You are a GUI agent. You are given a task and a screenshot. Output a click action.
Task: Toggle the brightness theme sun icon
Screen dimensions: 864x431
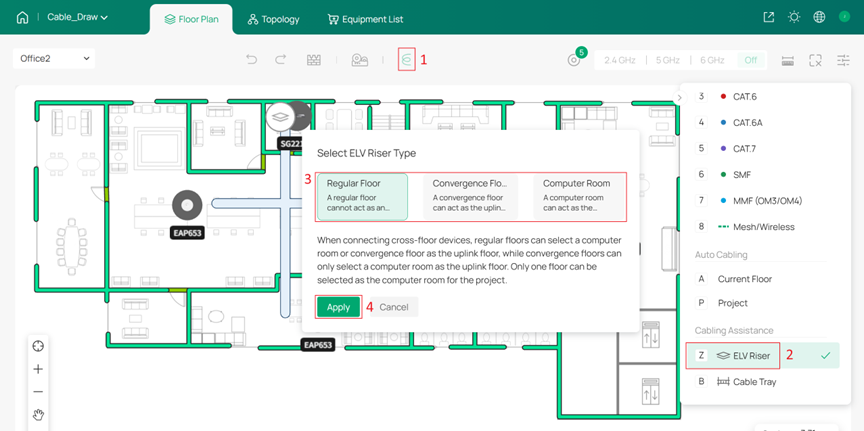click(794, 17)
